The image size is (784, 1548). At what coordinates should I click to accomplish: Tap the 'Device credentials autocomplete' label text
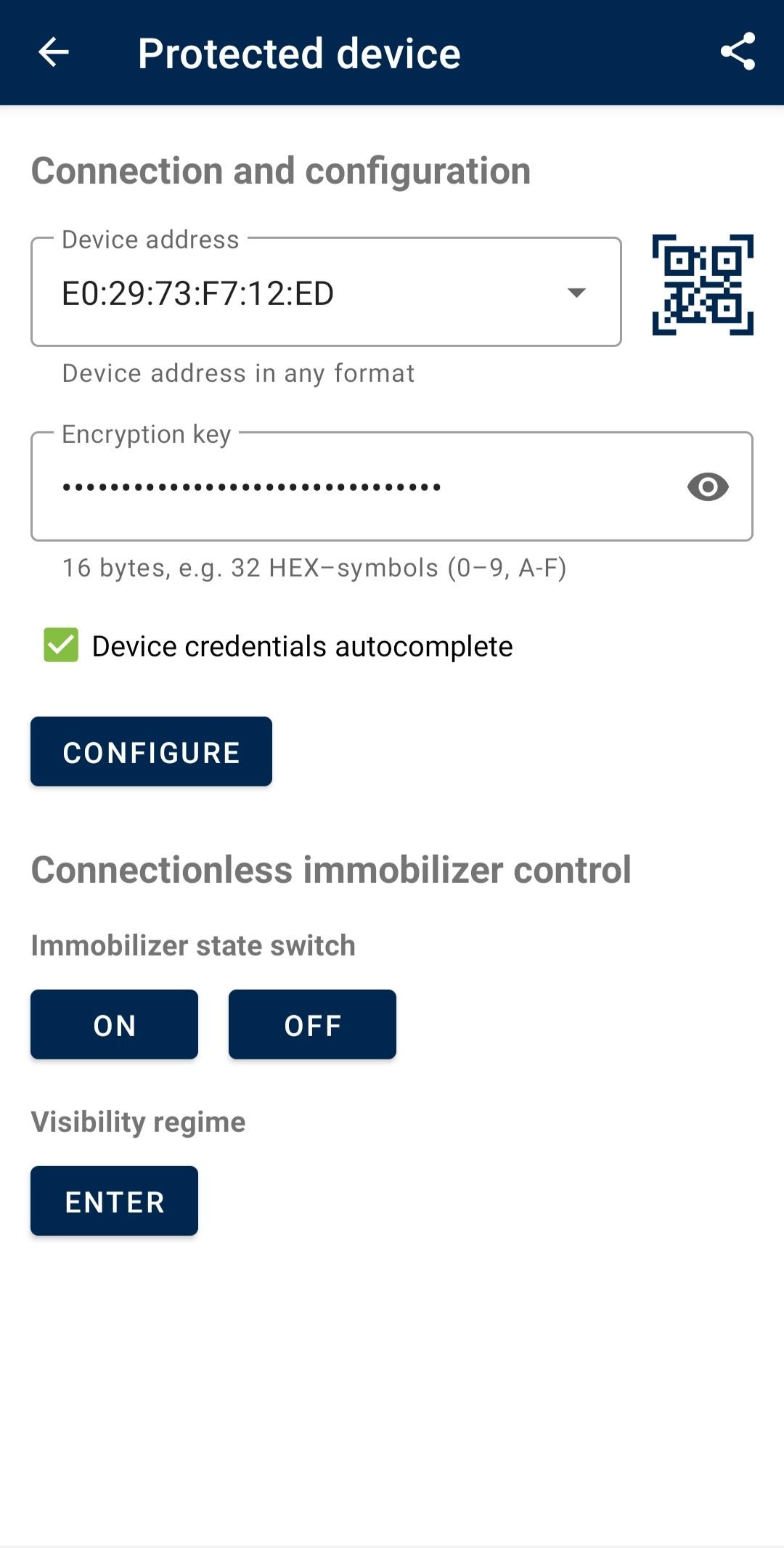tap(302, 646)
